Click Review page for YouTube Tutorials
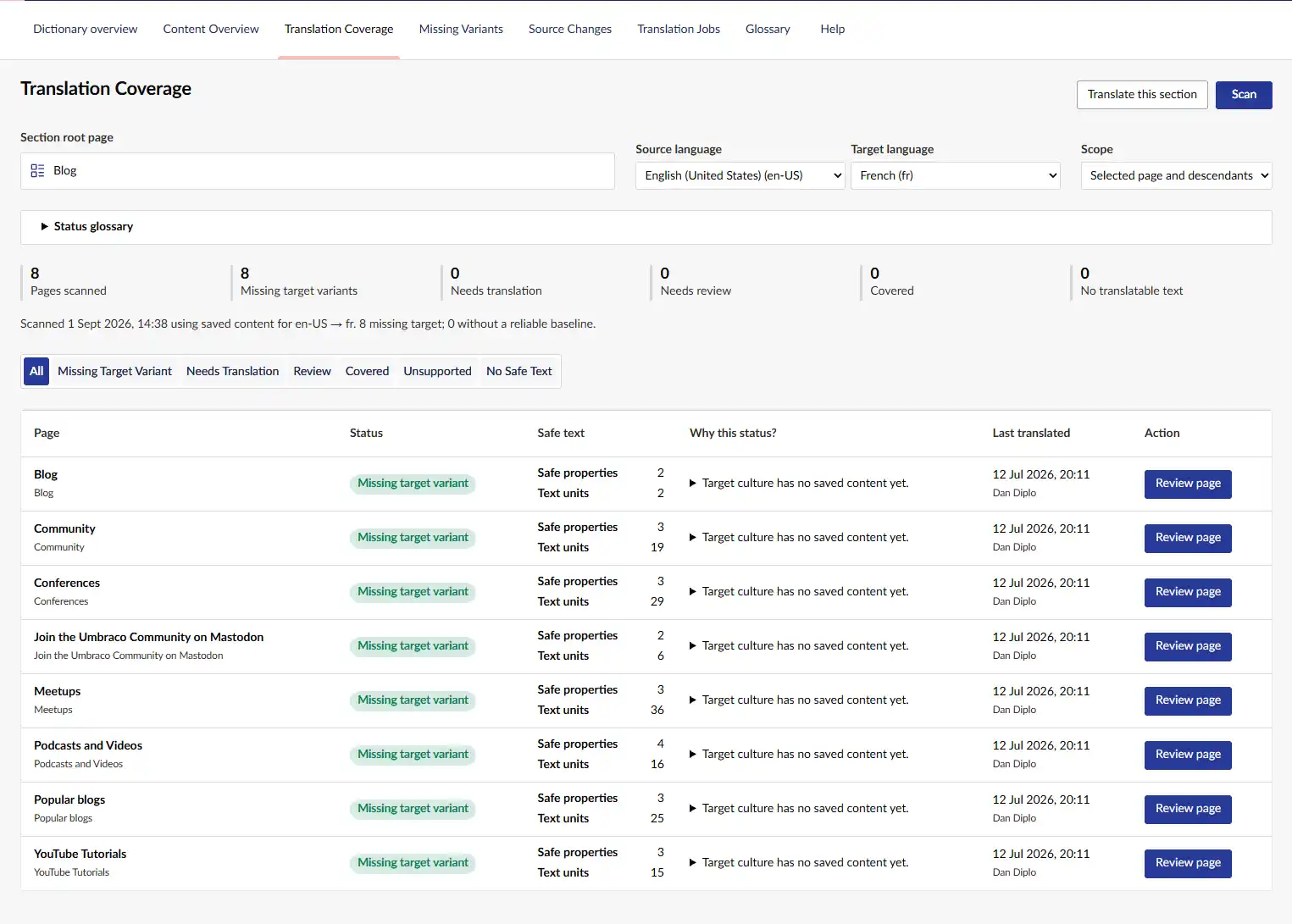 click(x=1188, y=863)
